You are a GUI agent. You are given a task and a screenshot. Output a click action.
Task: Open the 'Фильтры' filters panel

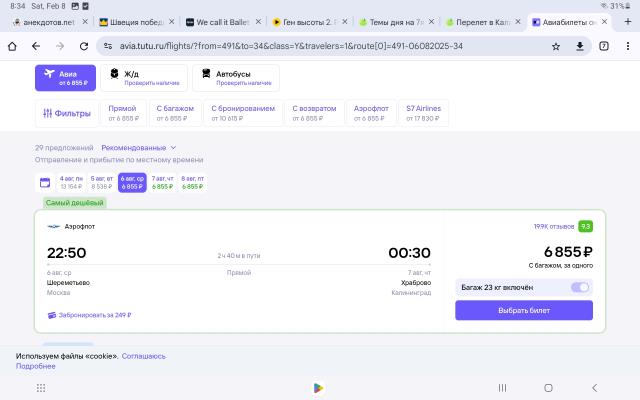[66, 114]
